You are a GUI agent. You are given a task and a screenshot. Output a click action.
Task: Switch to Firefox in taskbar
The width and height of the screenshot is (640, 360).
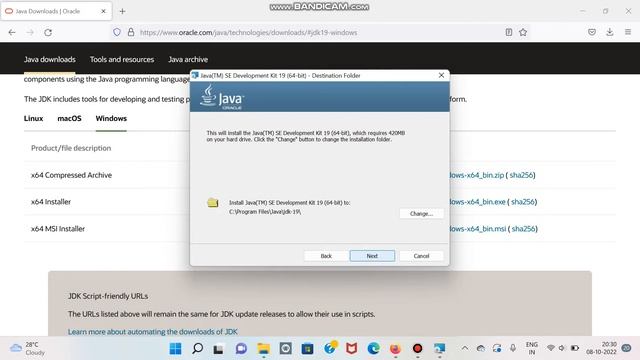[x=395, y=349]
